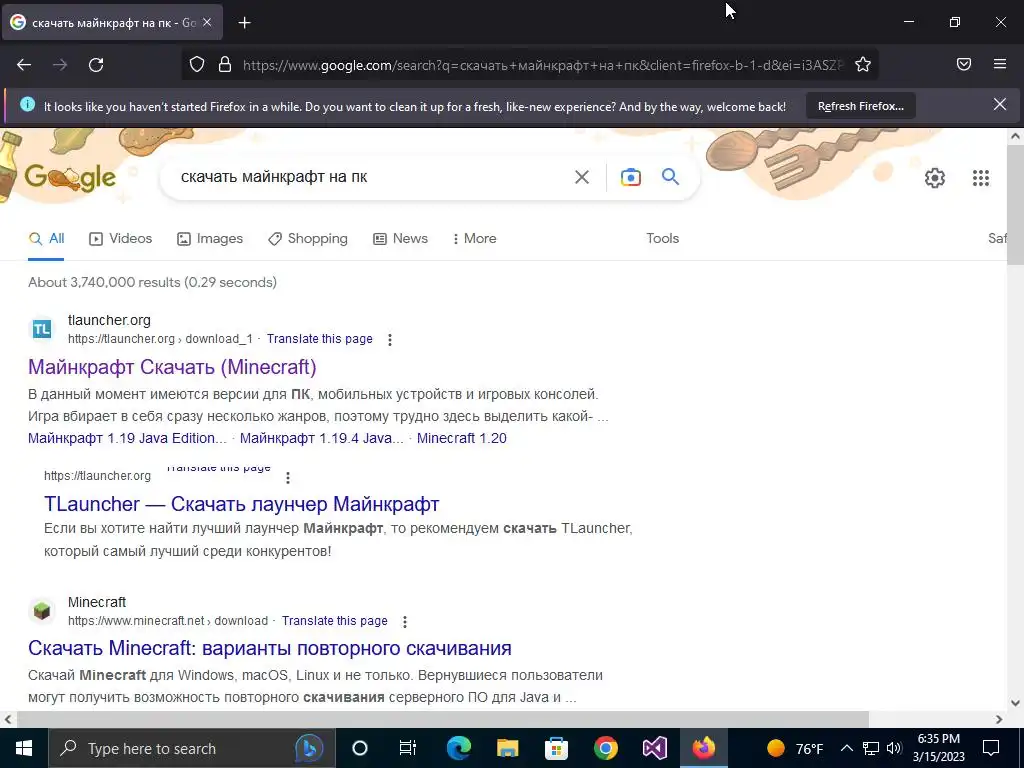Close the Google search tab
The width and height of the screenshot is (1024, 768).
207,22
